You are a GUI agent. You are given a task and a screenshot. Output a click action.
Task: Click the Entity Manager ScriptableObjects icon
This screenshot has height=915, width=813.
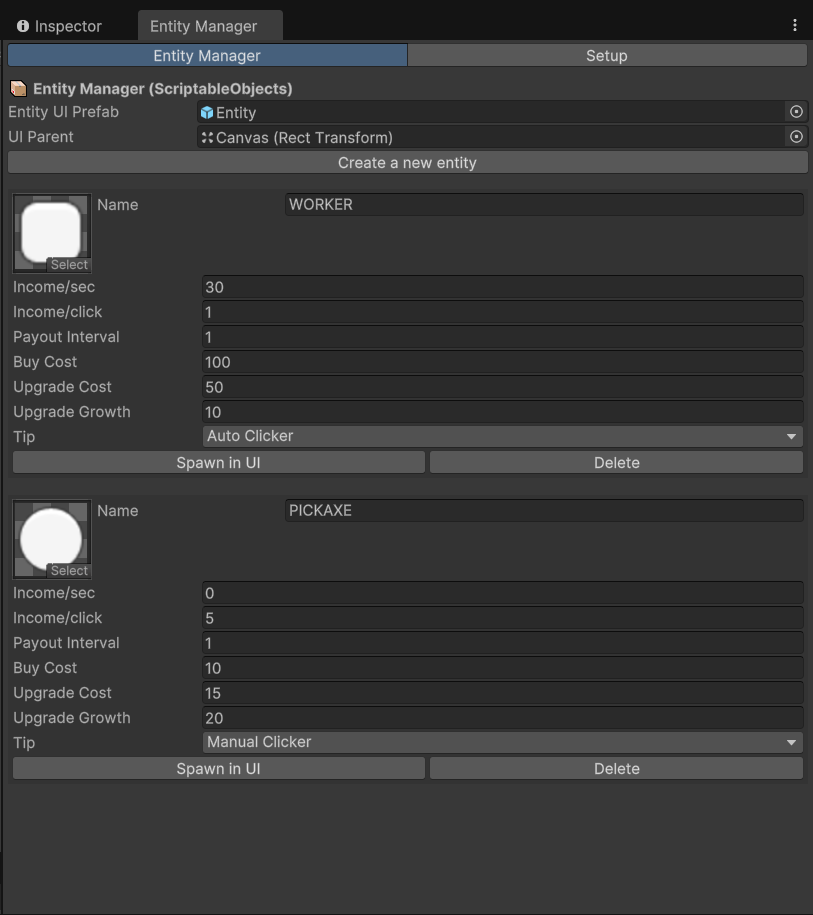click(19, 89)
